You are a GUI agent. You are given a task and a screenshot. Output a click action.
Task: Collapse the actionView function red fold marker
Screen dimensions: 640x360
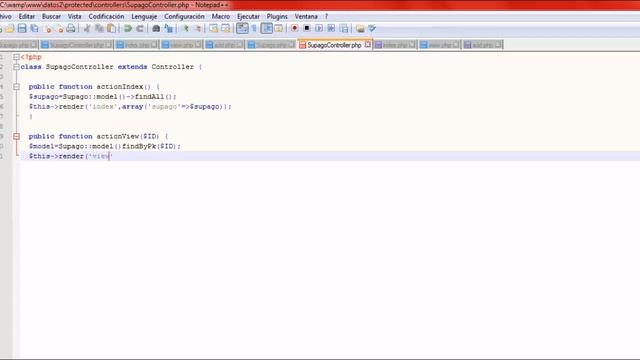click(x=16, y=136)
